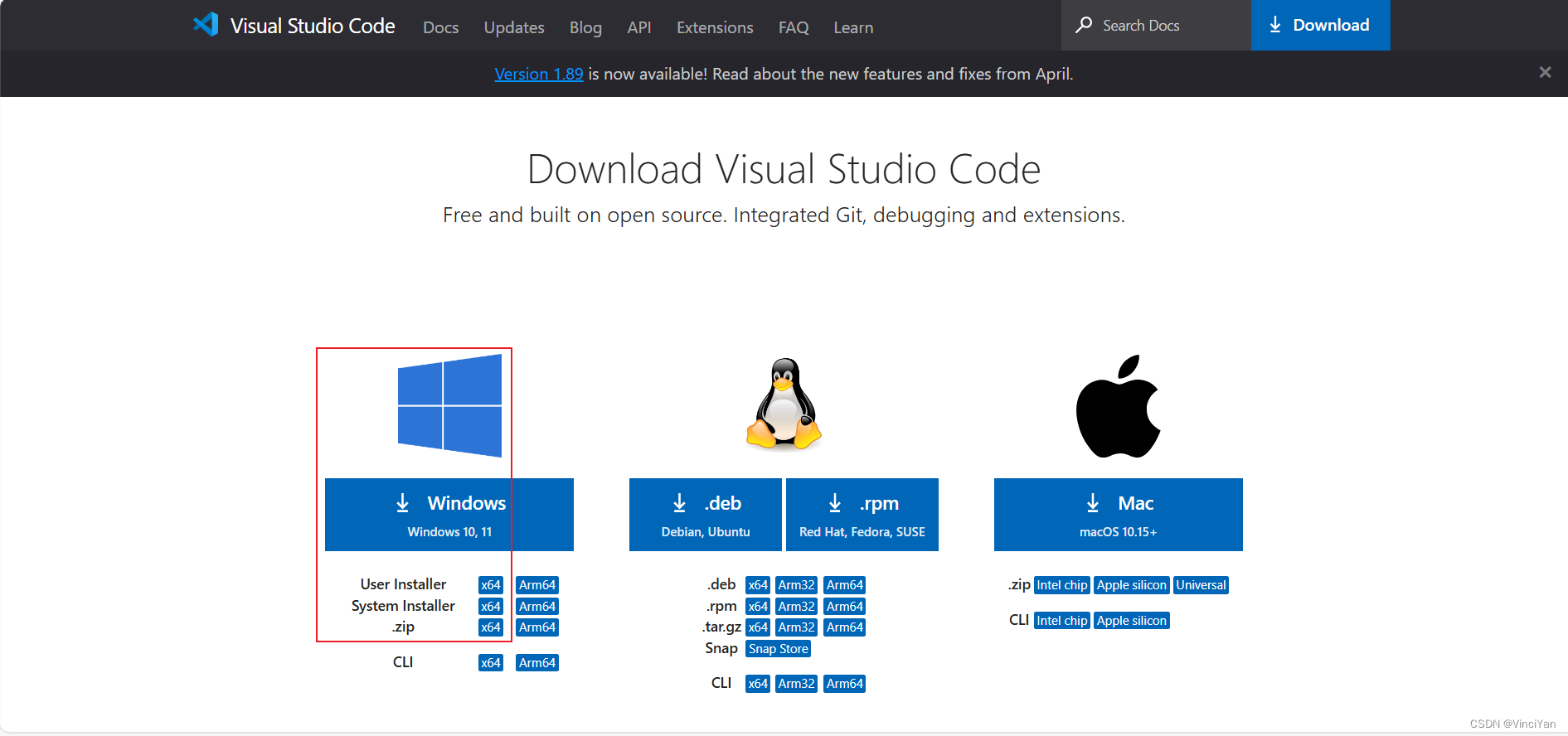Open the Version 1.89 link

539,74
